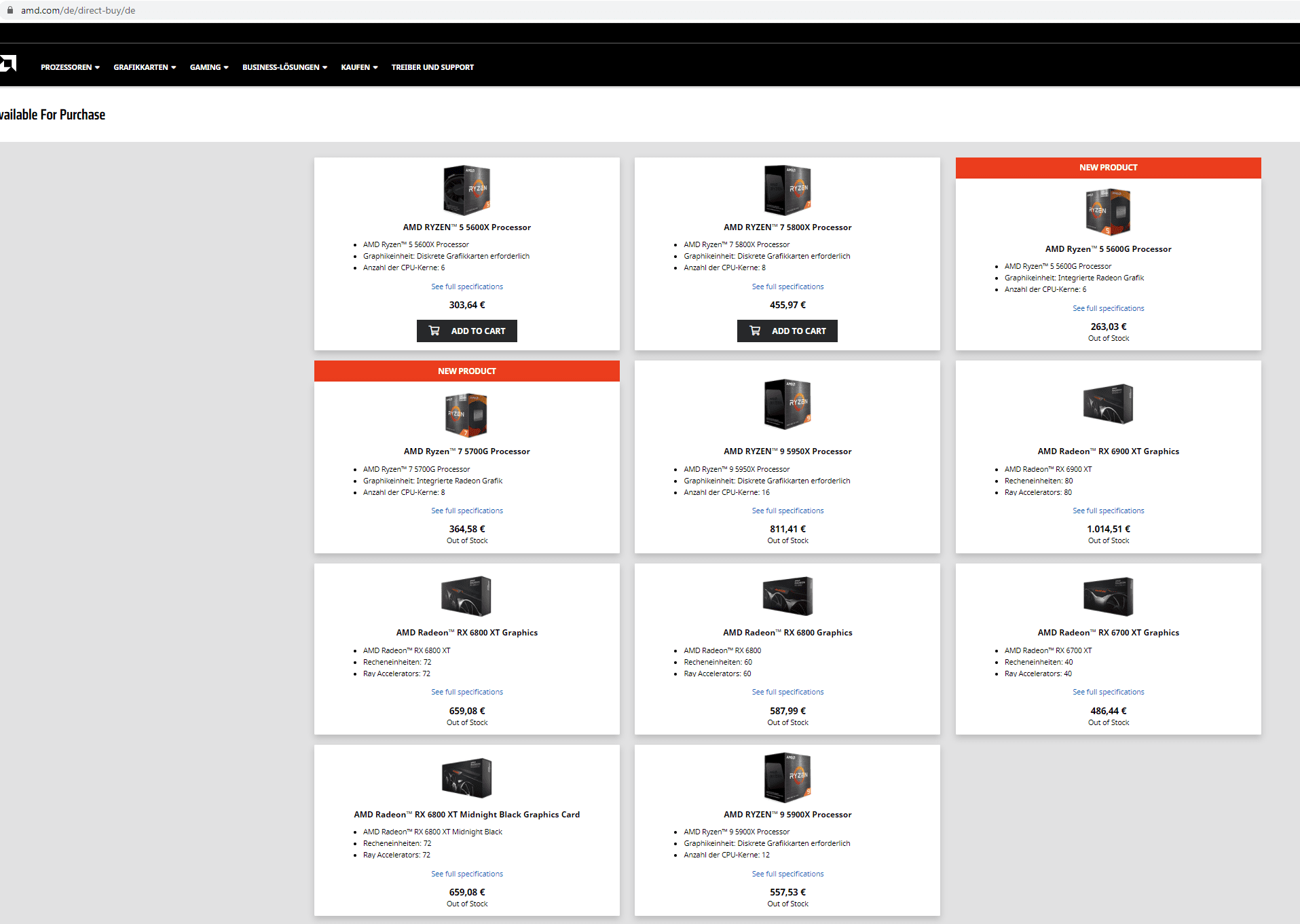
Task: Click NEW PRODUCT banner above Ryzen 7 5700G
Action: click(x=467, y=371)
